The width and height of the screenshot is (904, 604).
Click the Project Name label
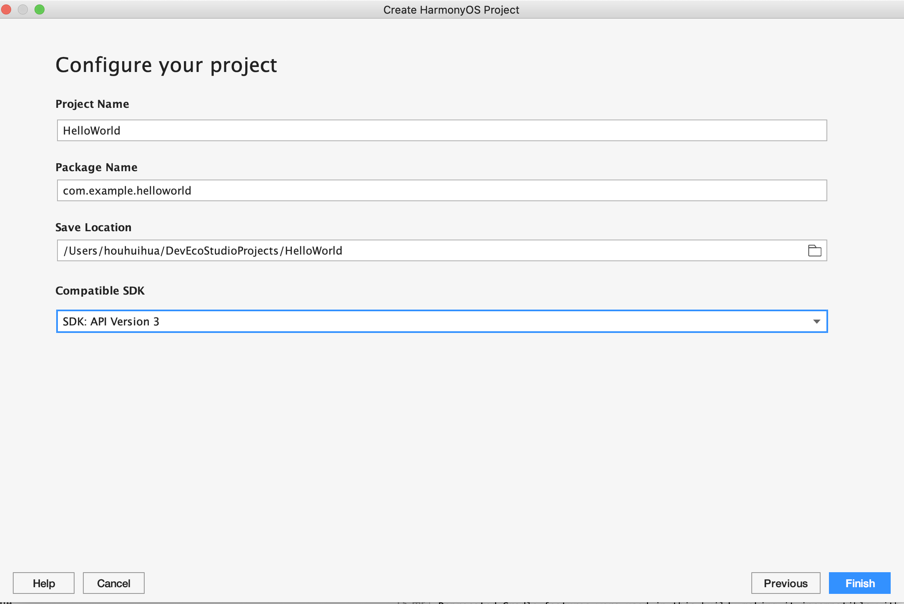pyautogui.click(x=92, y=104)
